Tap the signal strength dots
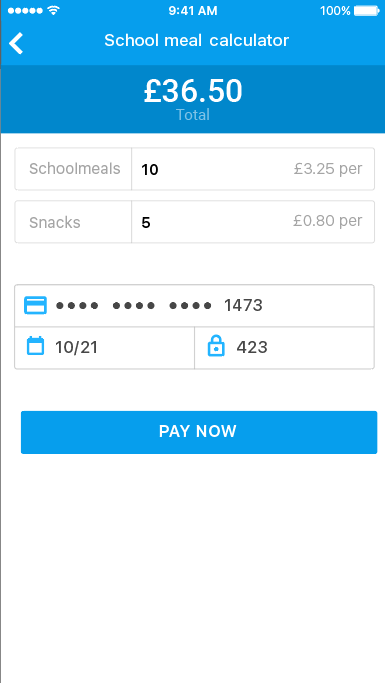 tap(25, 10)
